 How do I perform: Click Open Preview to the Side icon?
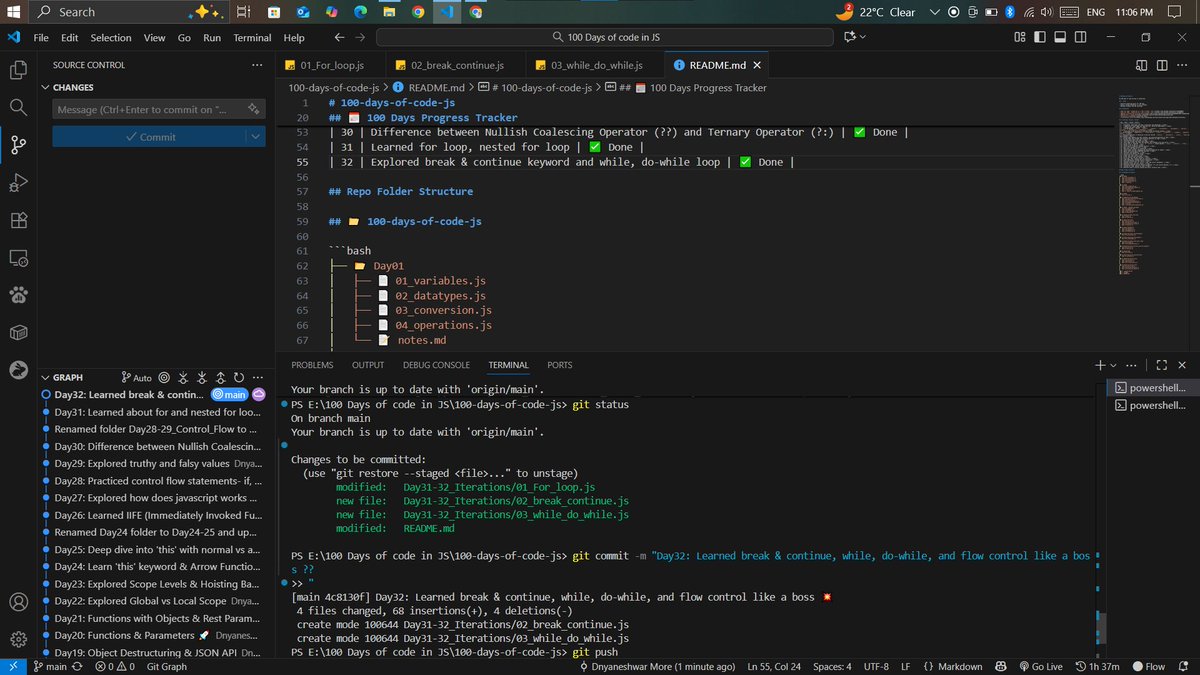coord(1142,65)
